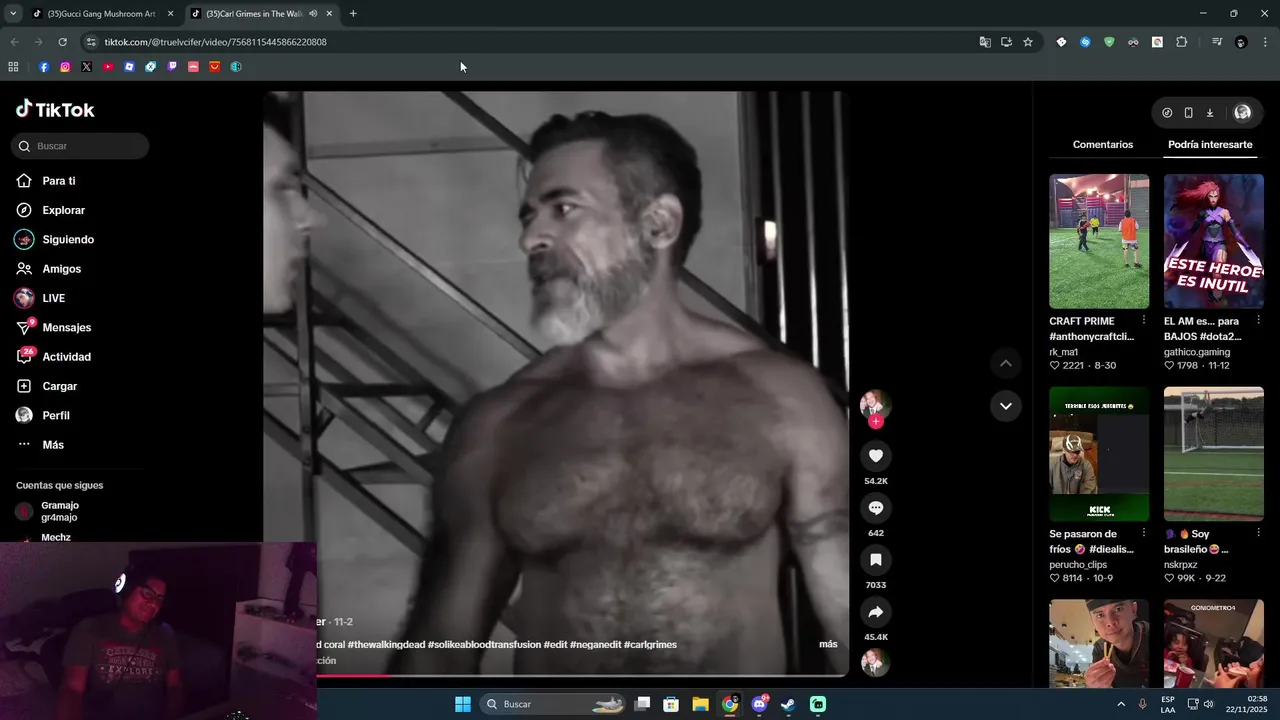Screen dimensions: 1280x720
Task: Follow creator via the red plus badge
Action: (x=876, y=422)
